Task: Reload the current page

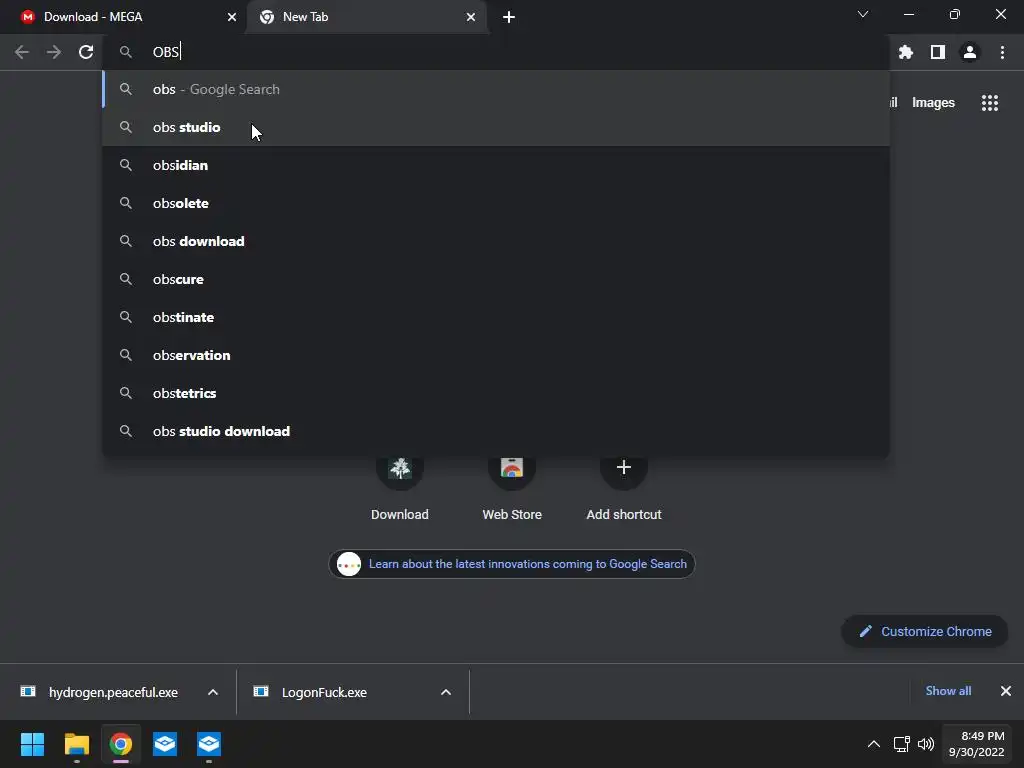Action: coord(86,52)
